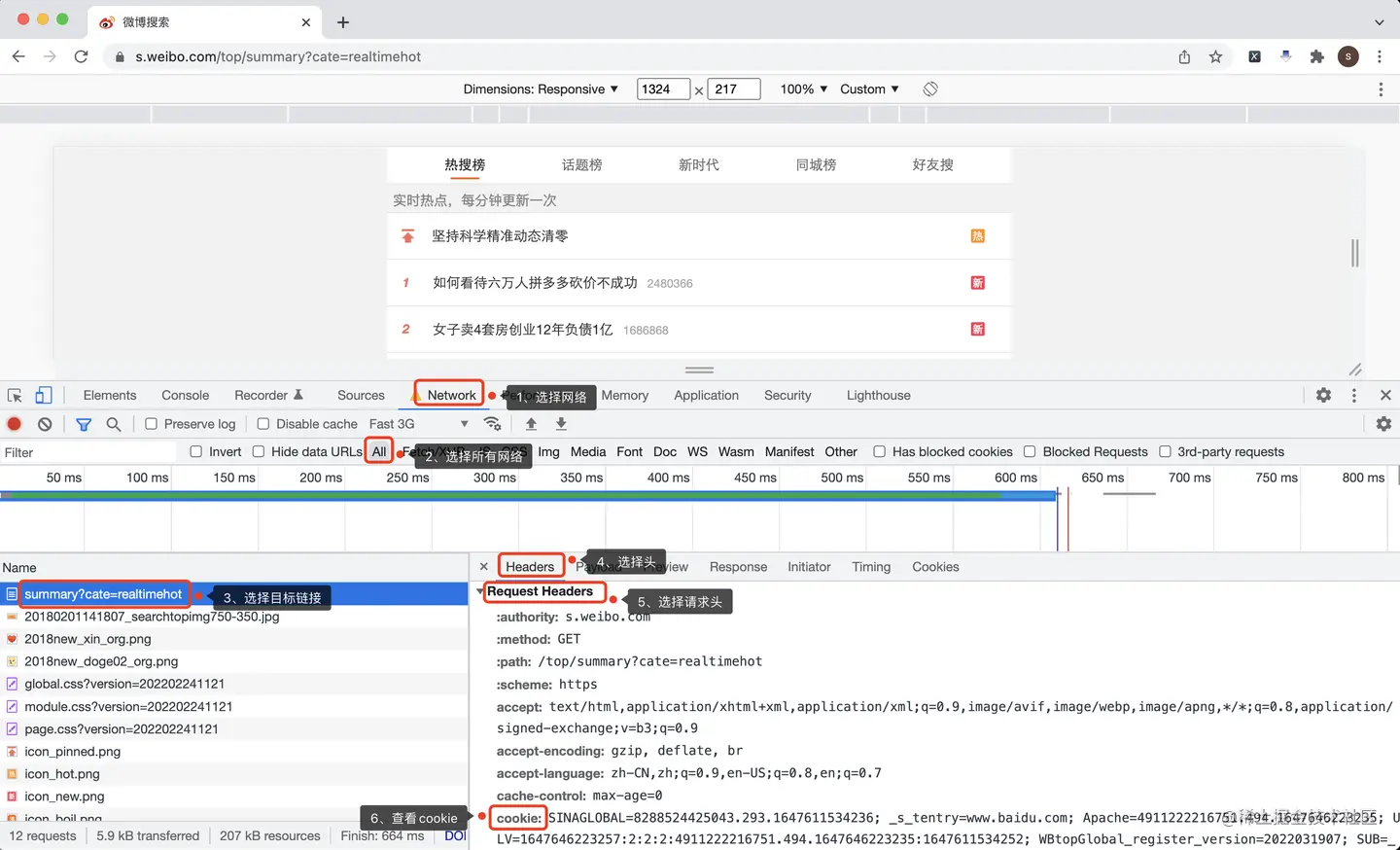This screenshot has height=850, width=1400.
Task: Open 女子卖4套房创业12年负债1亿 topic
Action: pyautogui.click(x=523, y=330)
